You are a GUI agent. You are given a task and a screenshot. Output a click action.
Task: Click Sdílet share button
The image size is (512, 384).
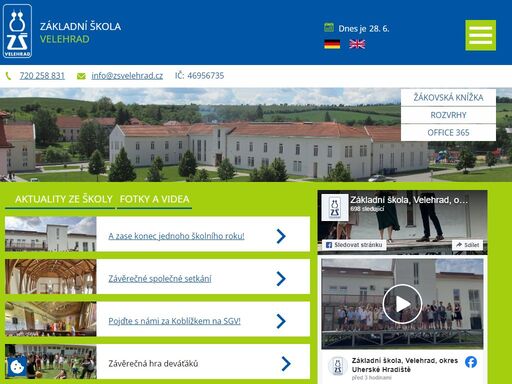pos(467,245)
